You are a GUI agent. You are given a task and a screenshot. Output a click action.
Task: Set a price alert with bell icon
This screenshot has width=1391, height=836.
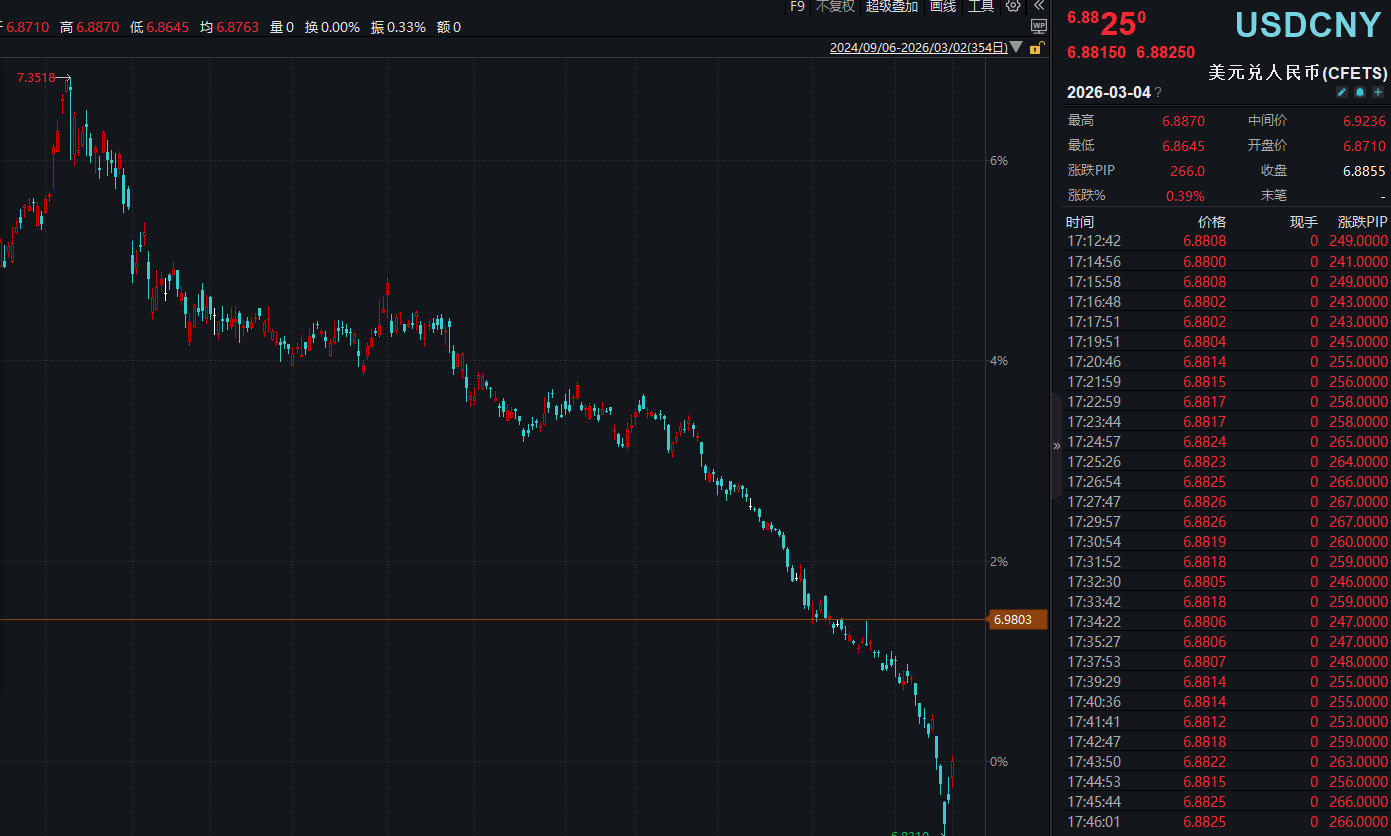click(x=1360, y=93)
